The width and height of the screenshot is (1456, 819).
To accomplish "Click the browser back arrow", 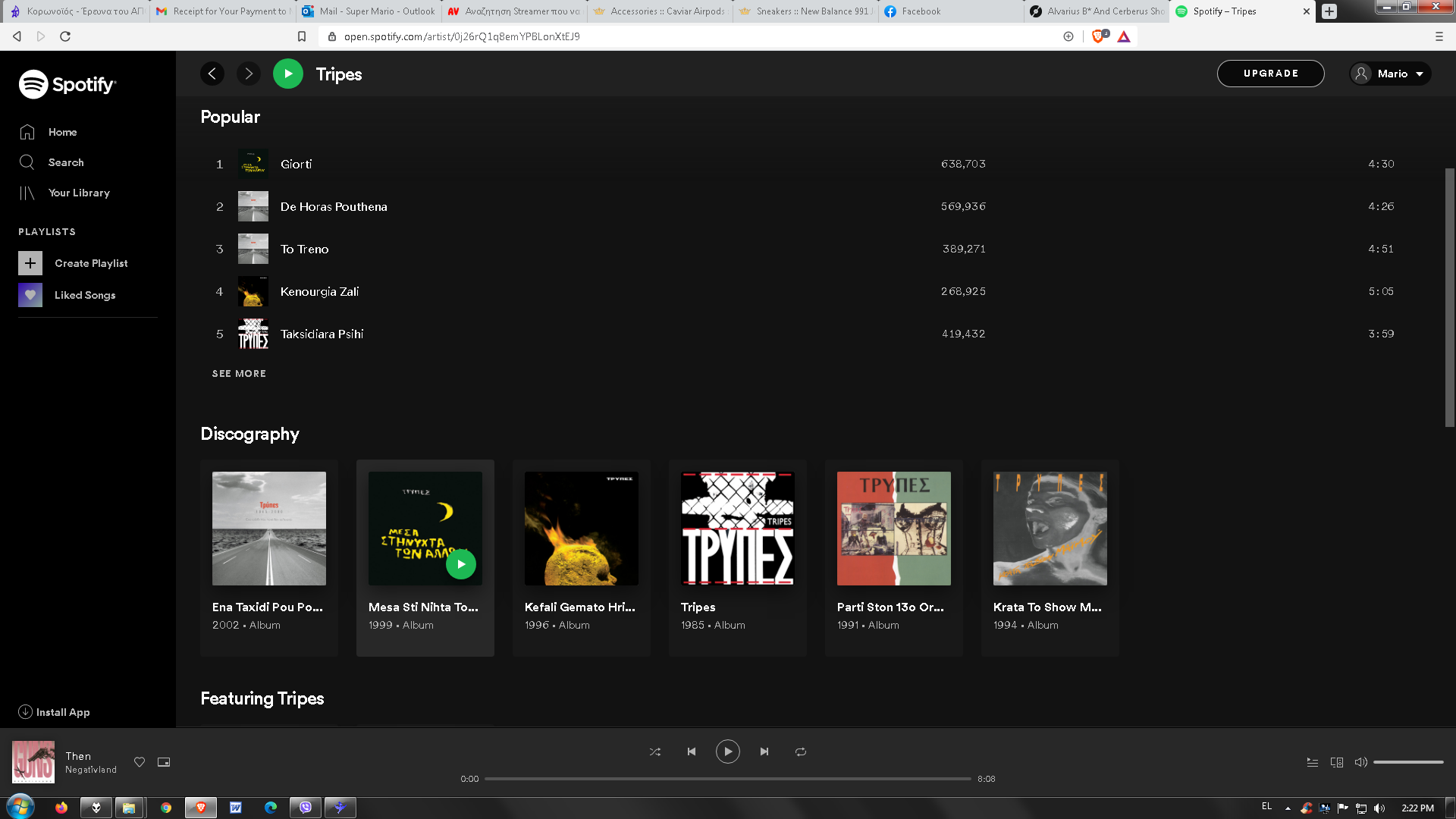I will (17, 36).
